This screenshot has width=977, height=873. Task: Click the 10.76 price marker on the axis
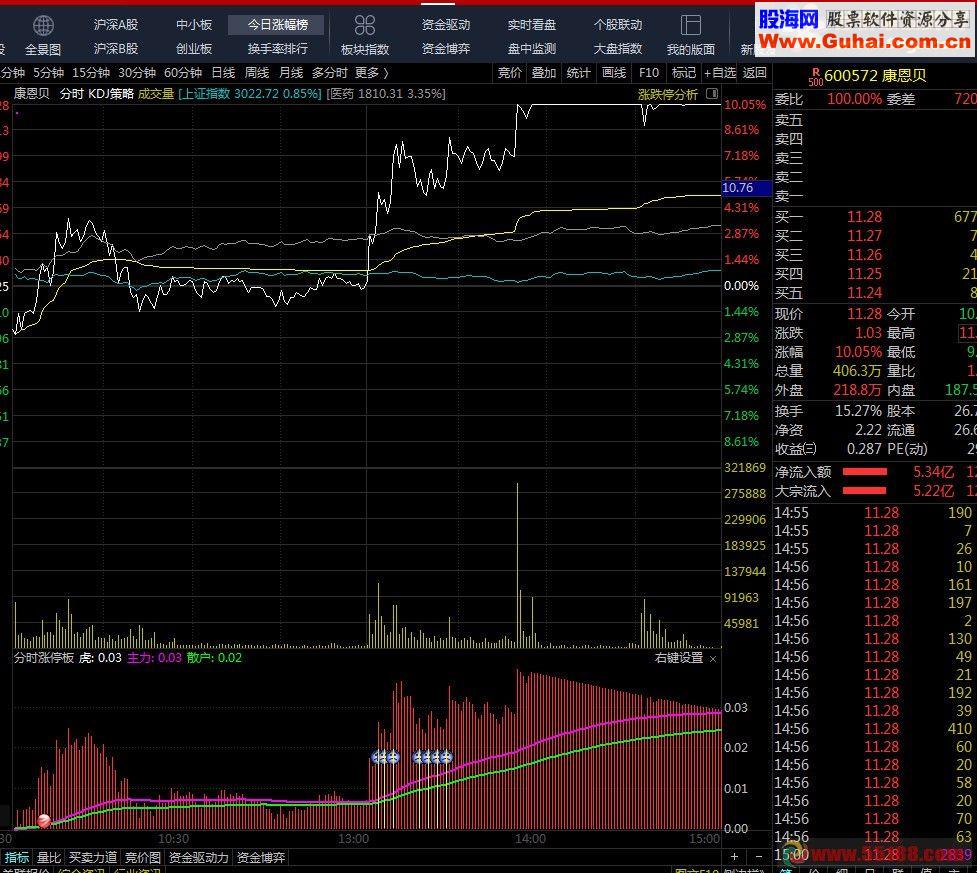coord(746,188)
